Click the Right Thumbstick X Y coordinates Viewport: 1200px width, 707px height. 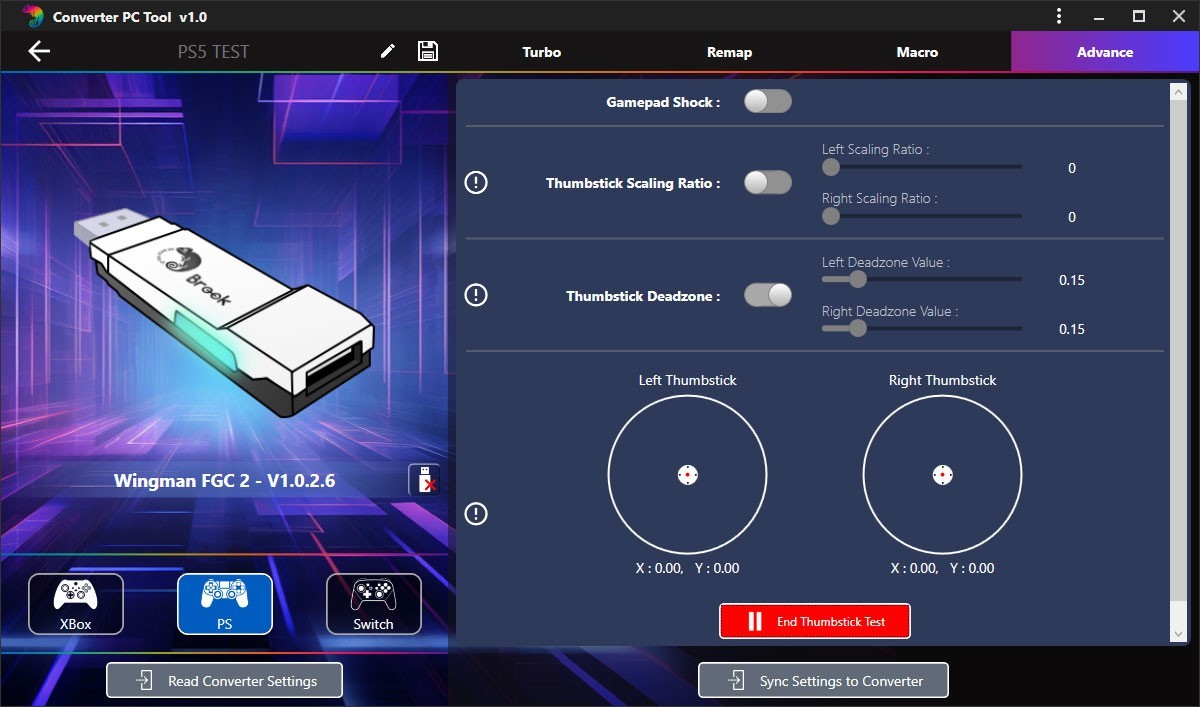(943, 568)
